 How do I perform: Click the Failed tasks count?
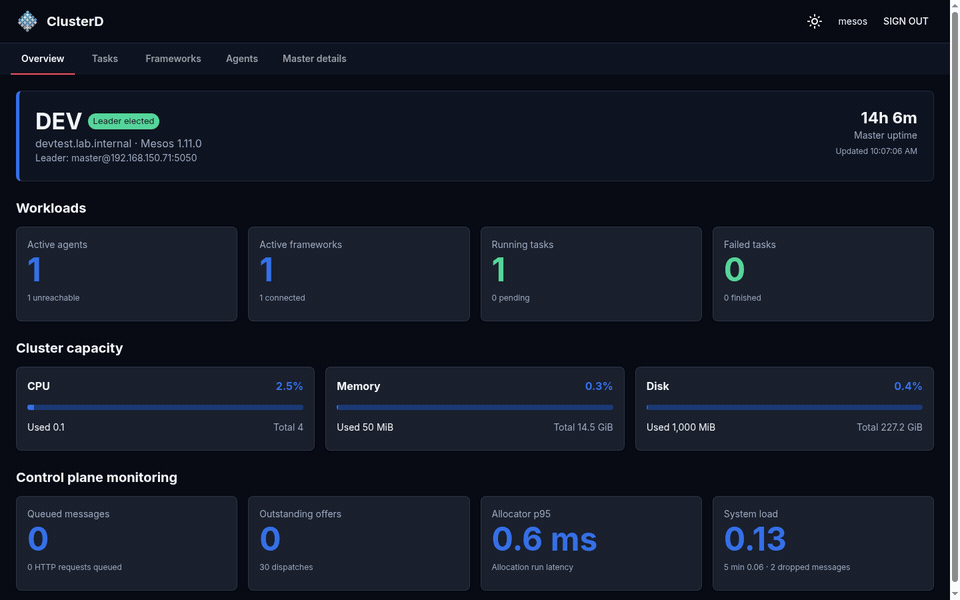734,269
